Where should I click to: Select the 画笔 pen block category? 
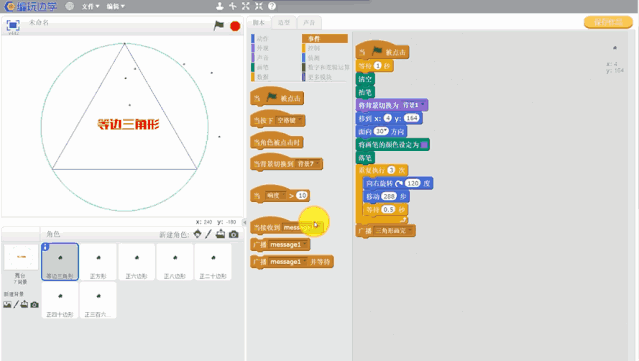tap(262, 67)
